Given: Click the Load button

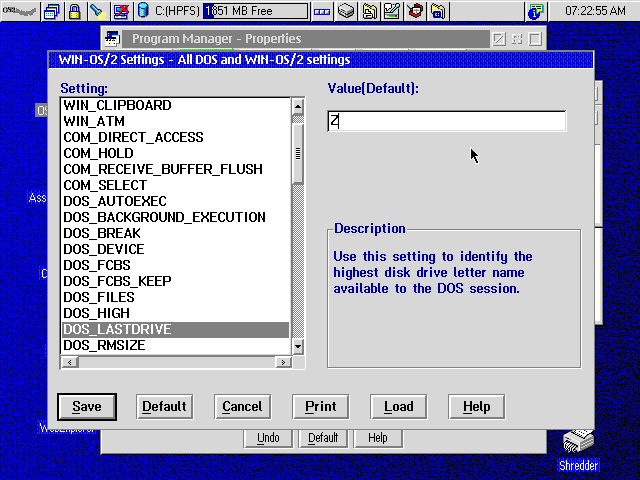Looking at the screenshot, I should click(x=398, y=407).
